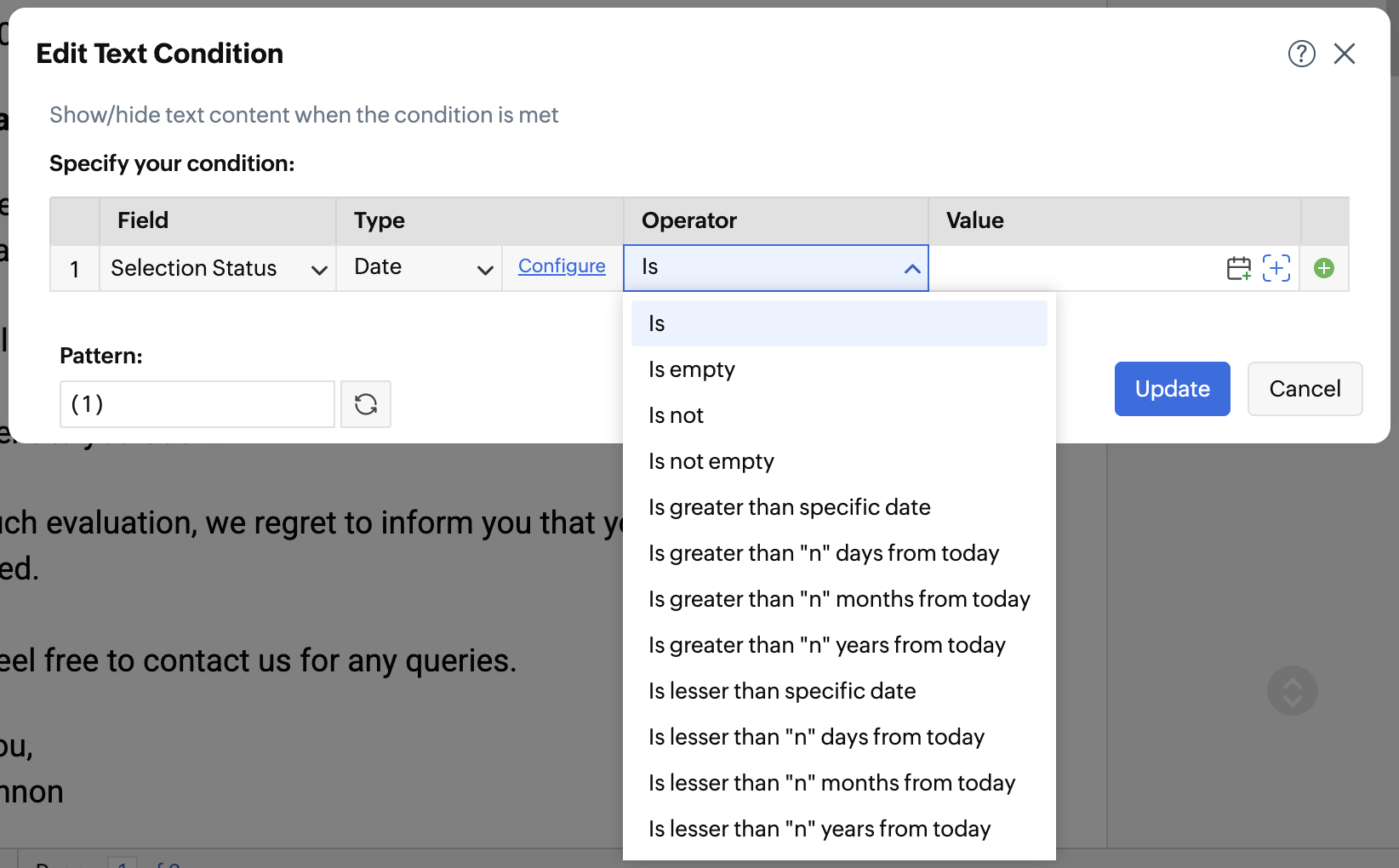The image size is (1399, 868).
Task: Click the Cancel button
Action: (x=1305, y=389)
